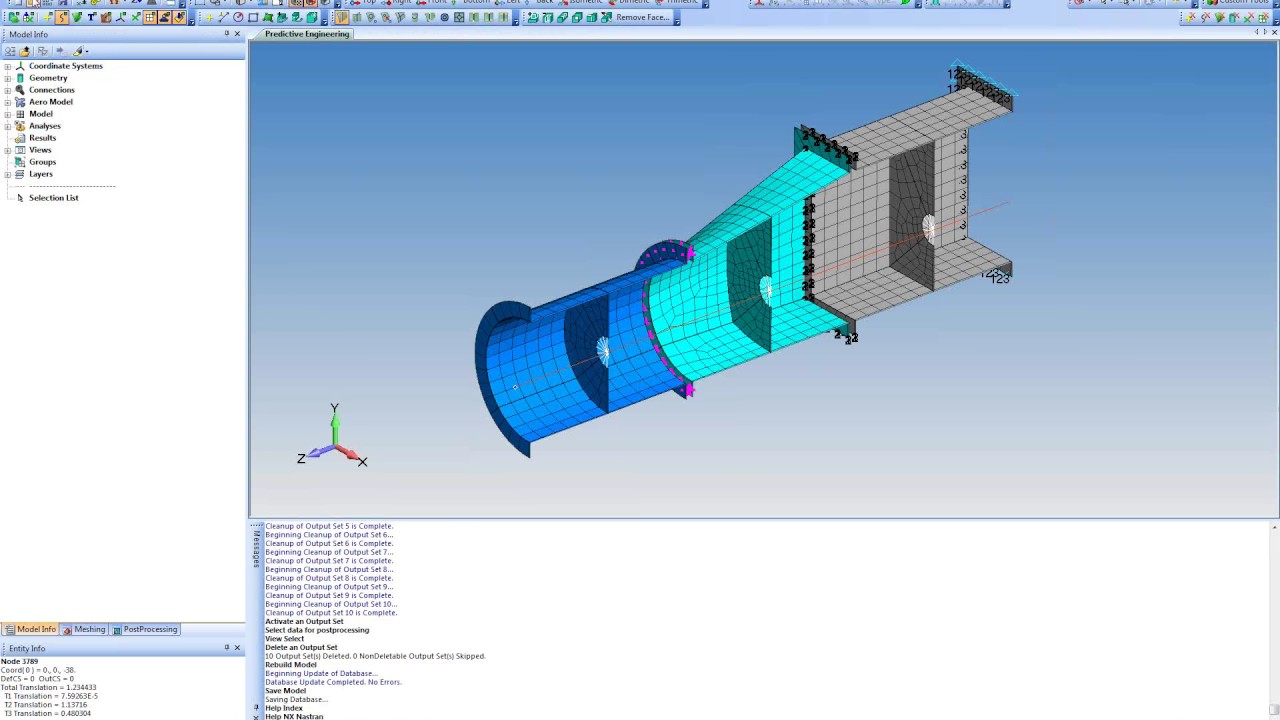This screenshot has height=720, width=1280.
Task: Expand the Views tree node
Action: click(x=8, y=150)
